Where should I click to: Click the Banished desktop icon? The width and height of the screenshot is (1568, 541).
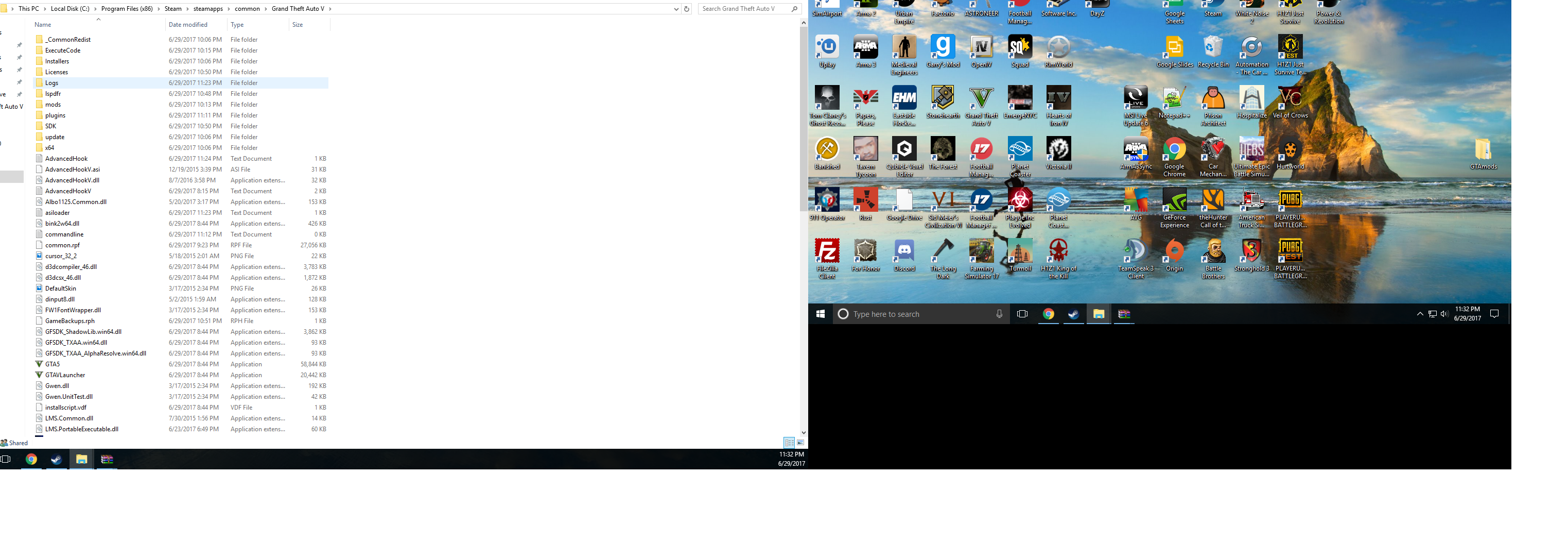point(827,154)
